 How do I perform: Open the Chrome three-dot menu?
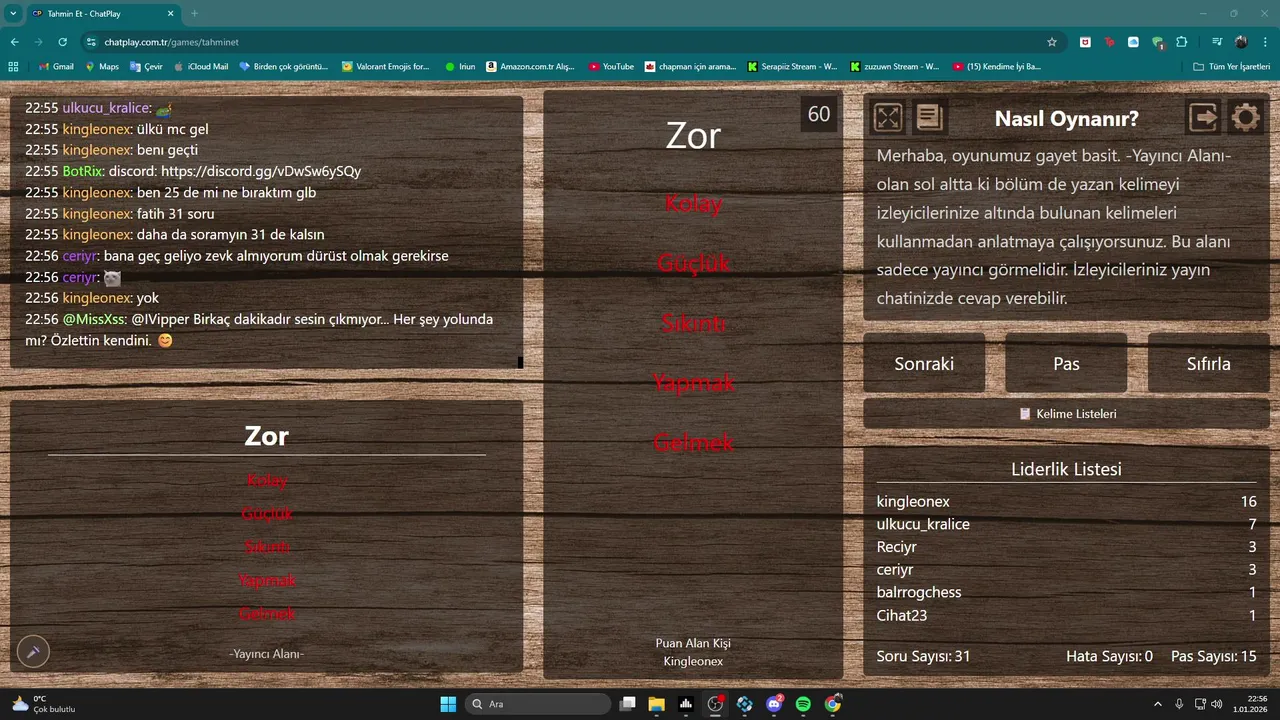point(1265,42)
